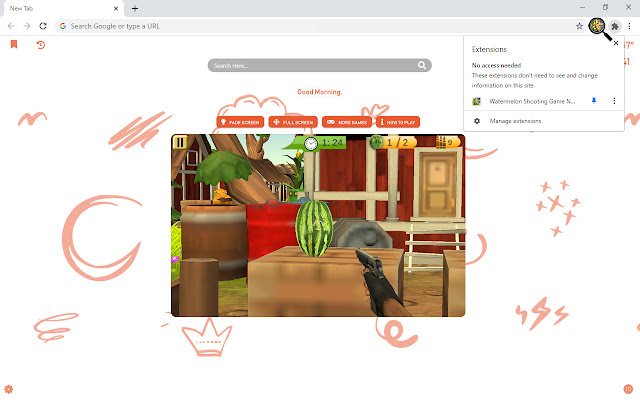Viewport: 640px width, 400px height.
Task: Click the ammo bullets counter icon
Action: coord(440,142)
